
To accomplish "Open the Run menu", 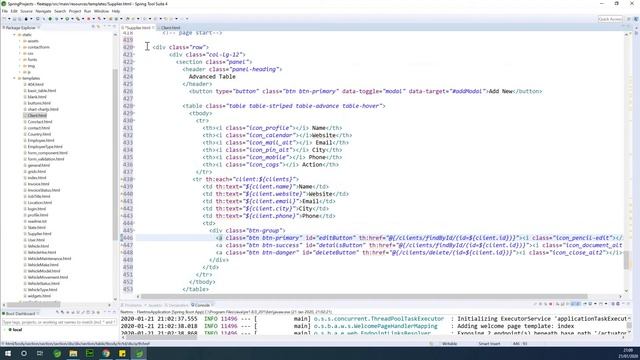I will coord(87,11).
